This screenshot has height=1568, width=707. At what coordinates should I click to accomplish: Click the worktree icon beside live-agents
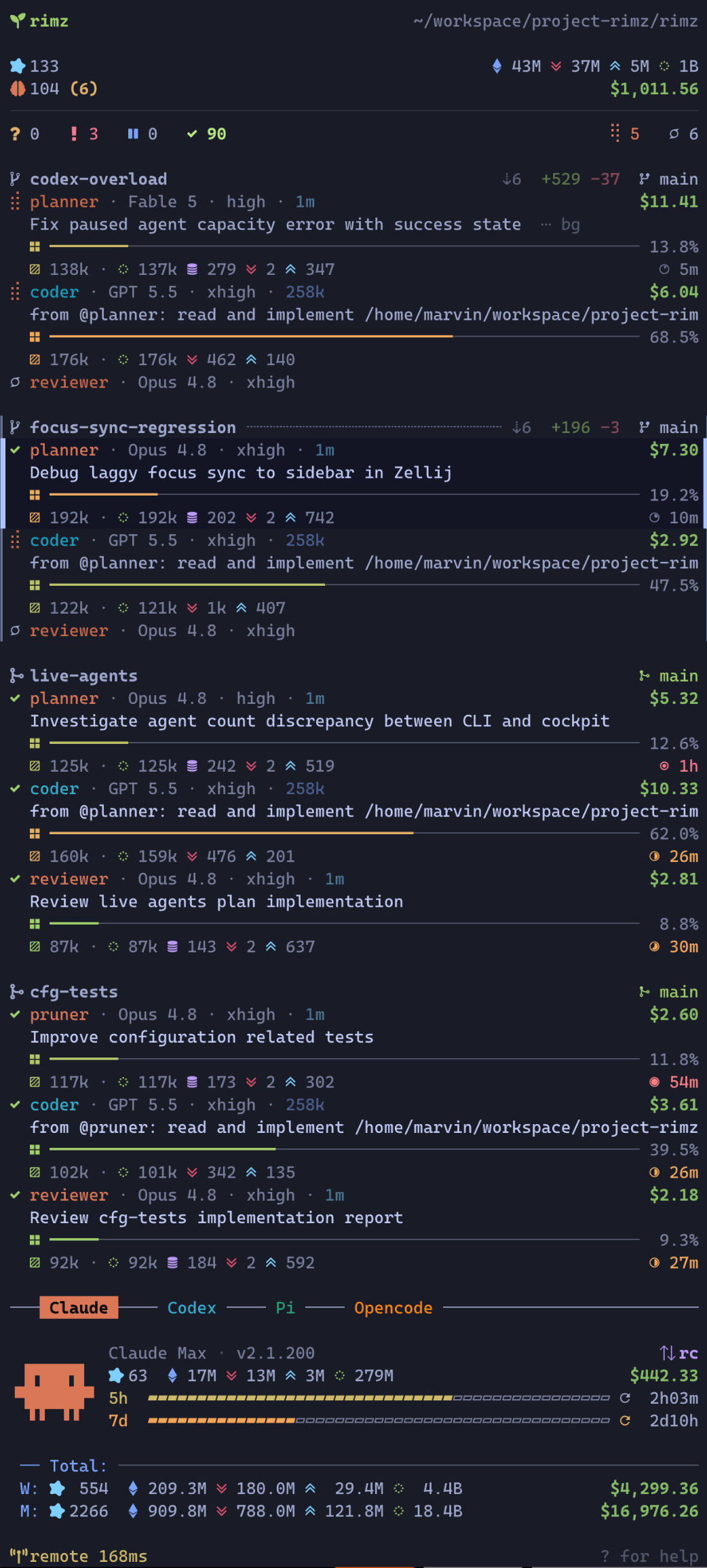pos(17,676)
